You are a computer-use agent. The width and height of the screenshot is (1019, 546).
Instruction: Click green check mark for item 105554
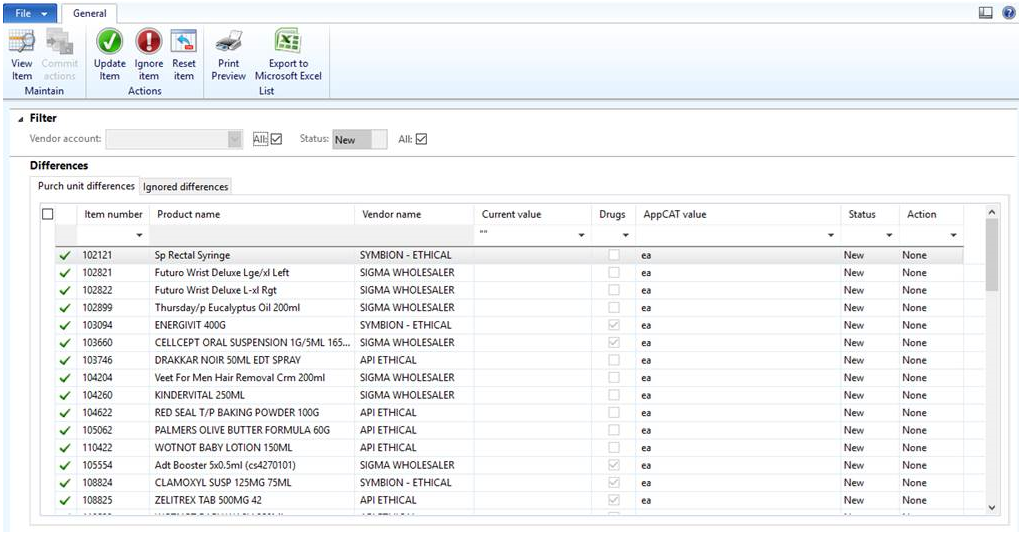65,466
